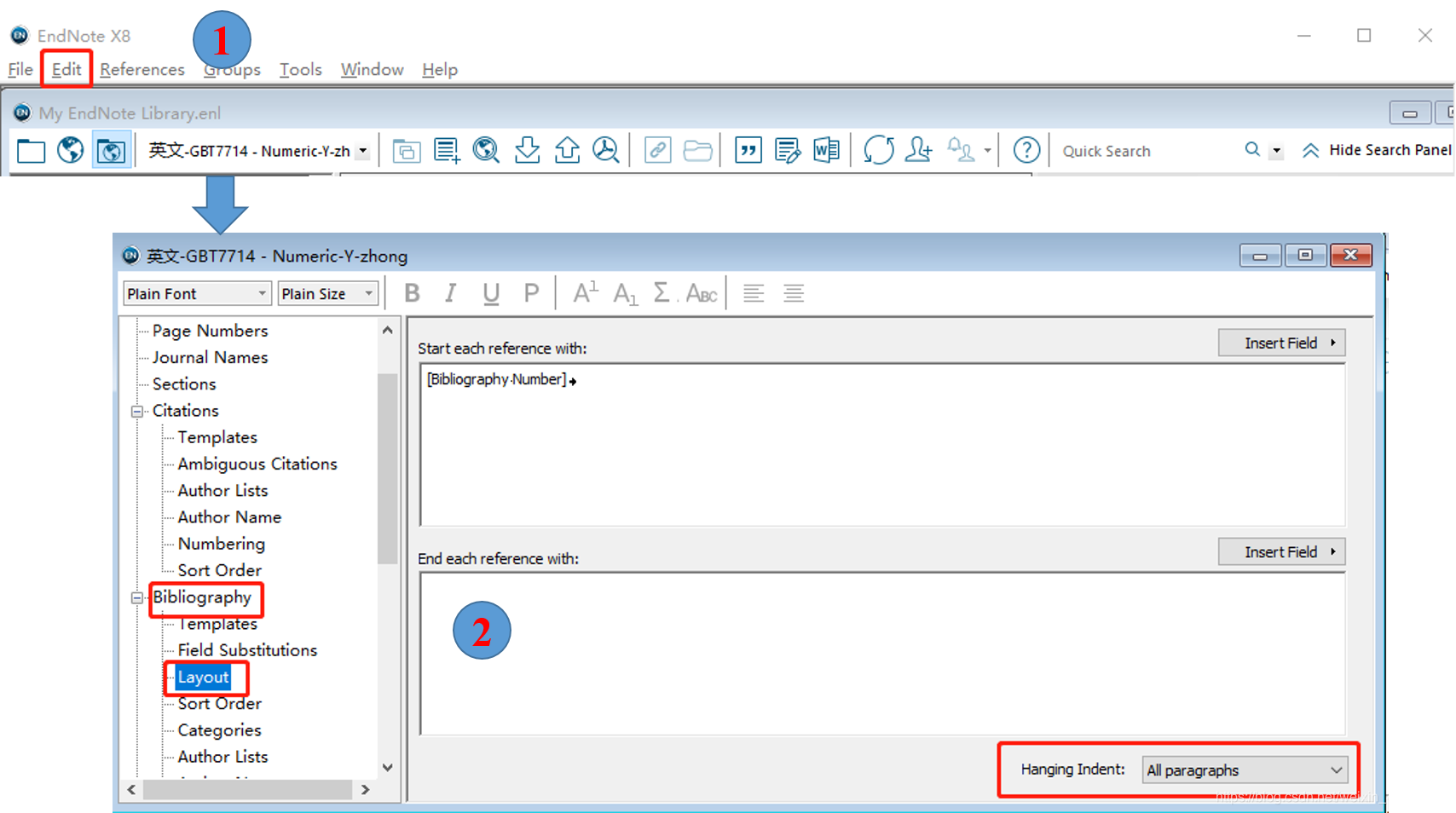Screen dimensions: 1456x813
Task: Collapse the Citations tree node
Action: pyautogui.click(x=136, y=412)
